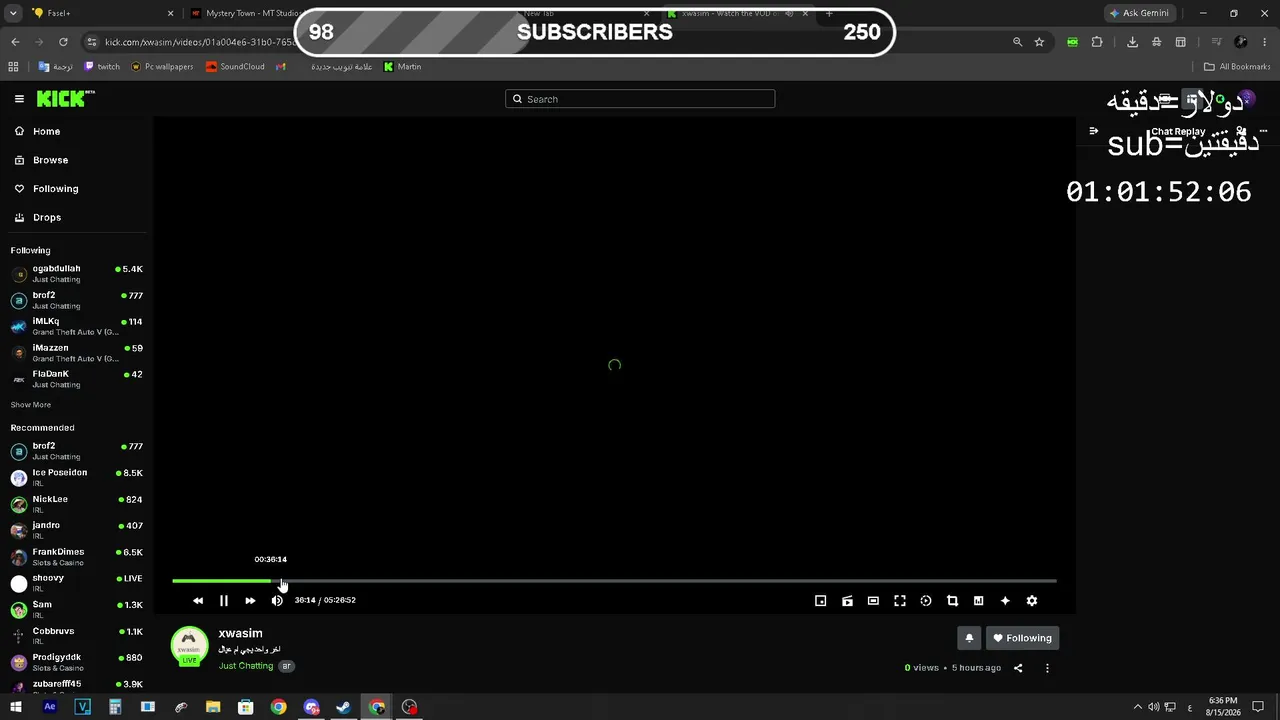Click the clip crop icon

952,601
